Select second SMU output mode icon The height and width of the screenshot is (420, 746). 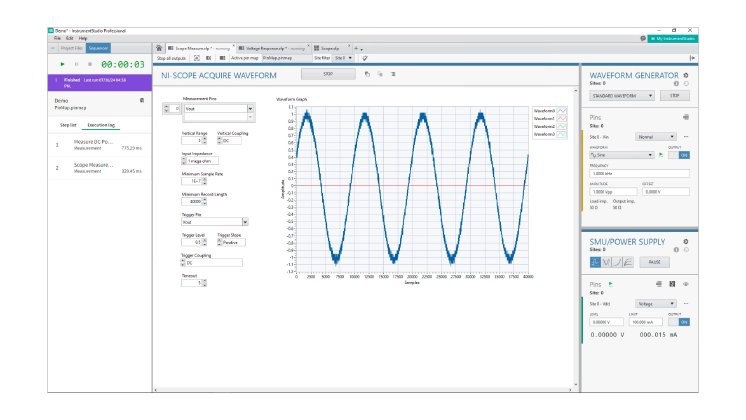(x=606, y=262)
